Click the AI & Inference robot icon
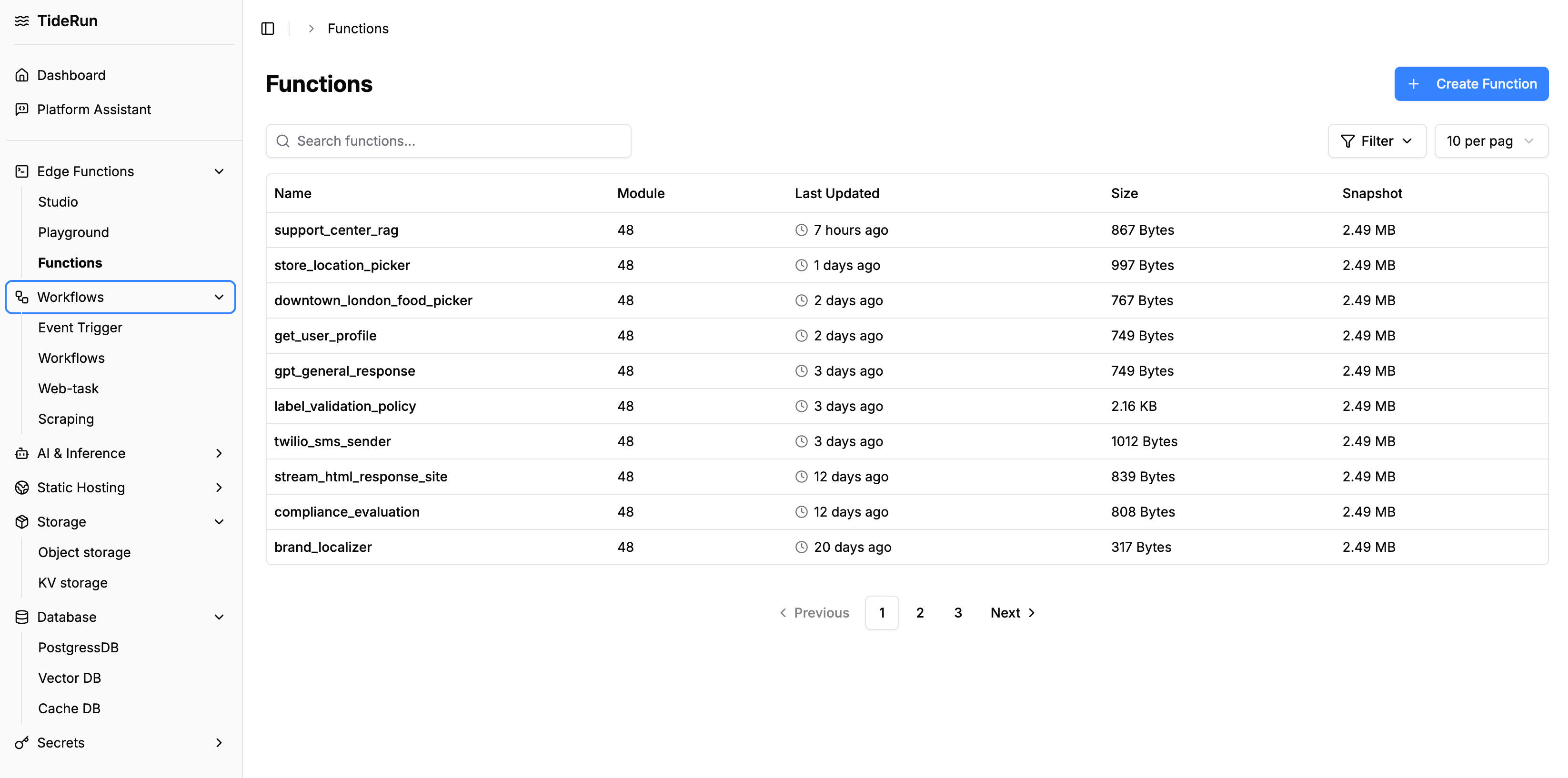The height and width of the screenshot is (778, 1568). pos(22,453)
